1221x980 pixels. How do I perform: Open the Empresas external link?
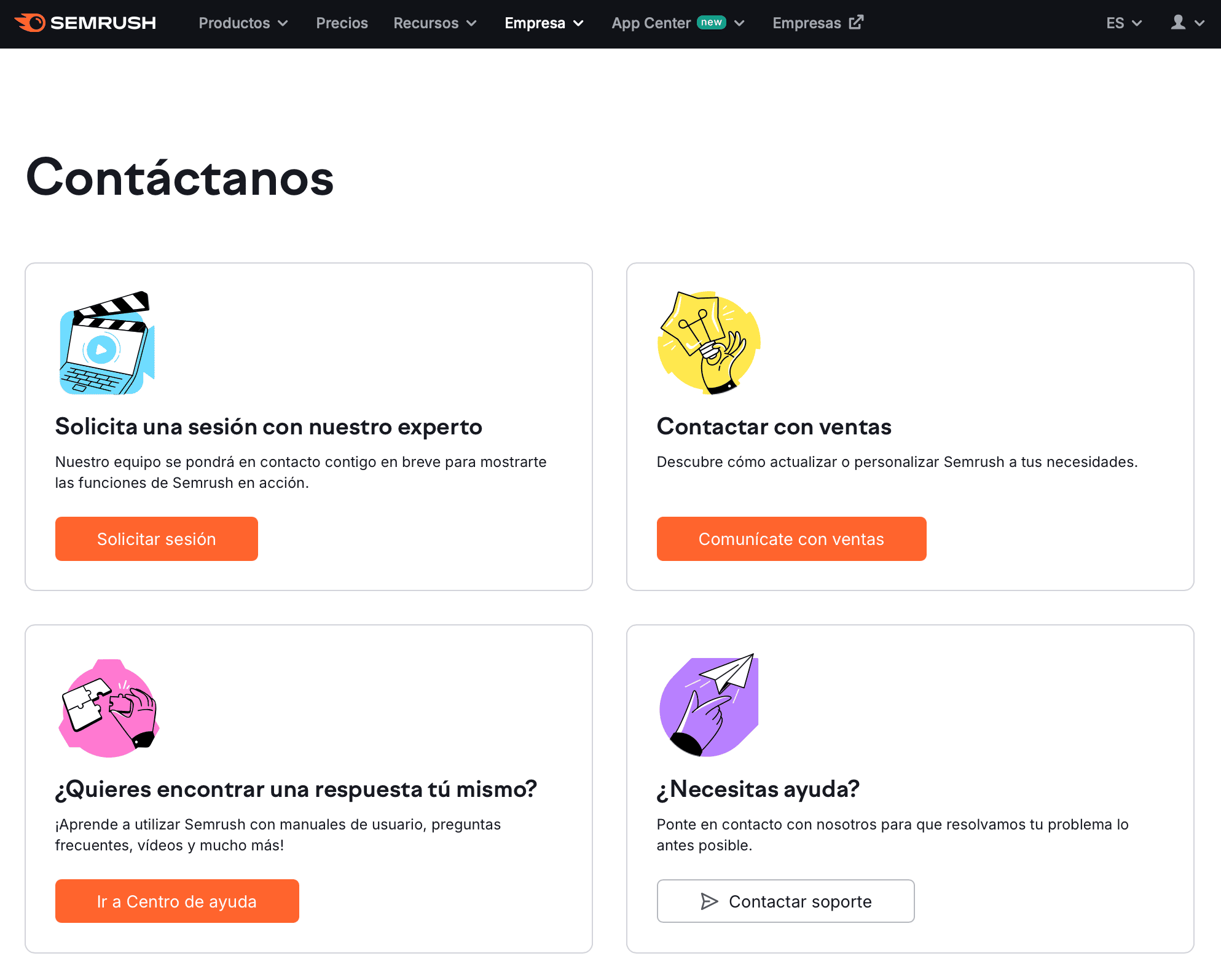pos(806,23)
